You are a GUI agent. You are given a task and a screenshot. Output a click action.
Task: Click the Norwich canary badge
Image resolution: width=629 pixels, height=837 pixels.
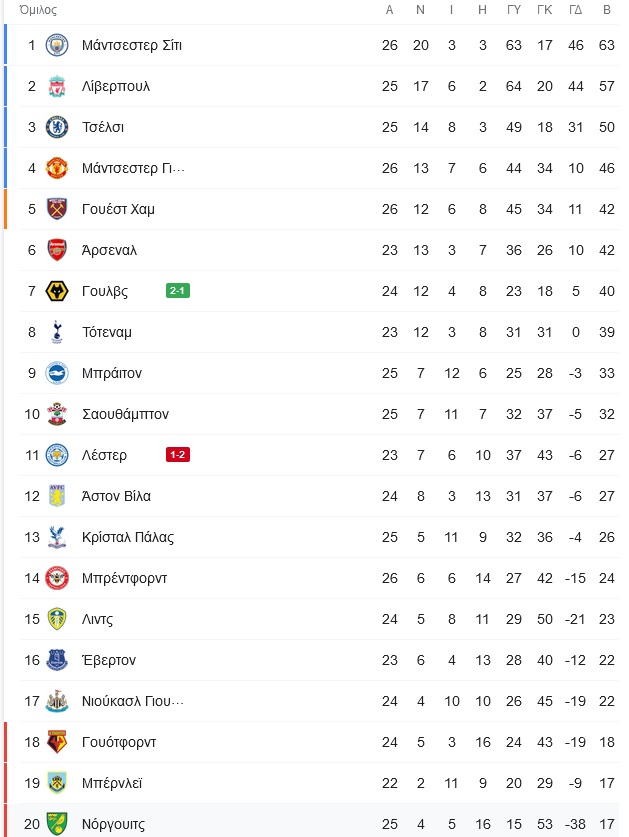coord(57,824)
